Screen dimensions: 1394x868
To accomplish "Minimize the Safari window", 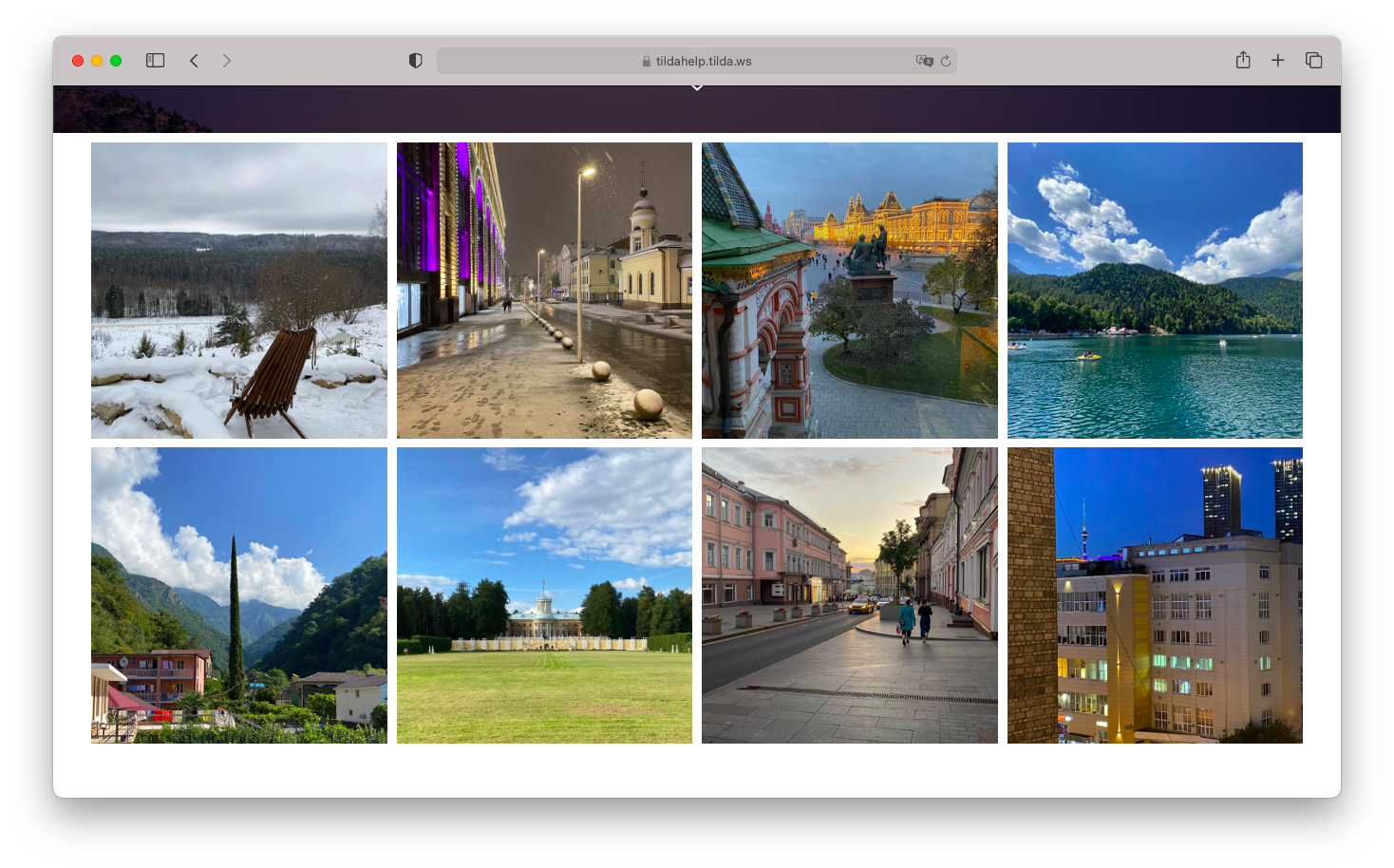I will 97,61.
